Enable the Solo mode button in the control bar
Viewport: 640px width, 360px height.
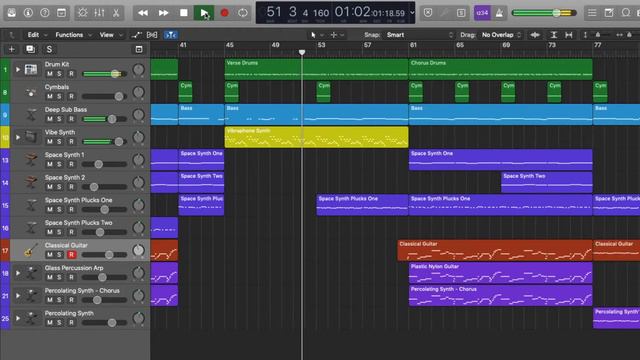(461, 13)
